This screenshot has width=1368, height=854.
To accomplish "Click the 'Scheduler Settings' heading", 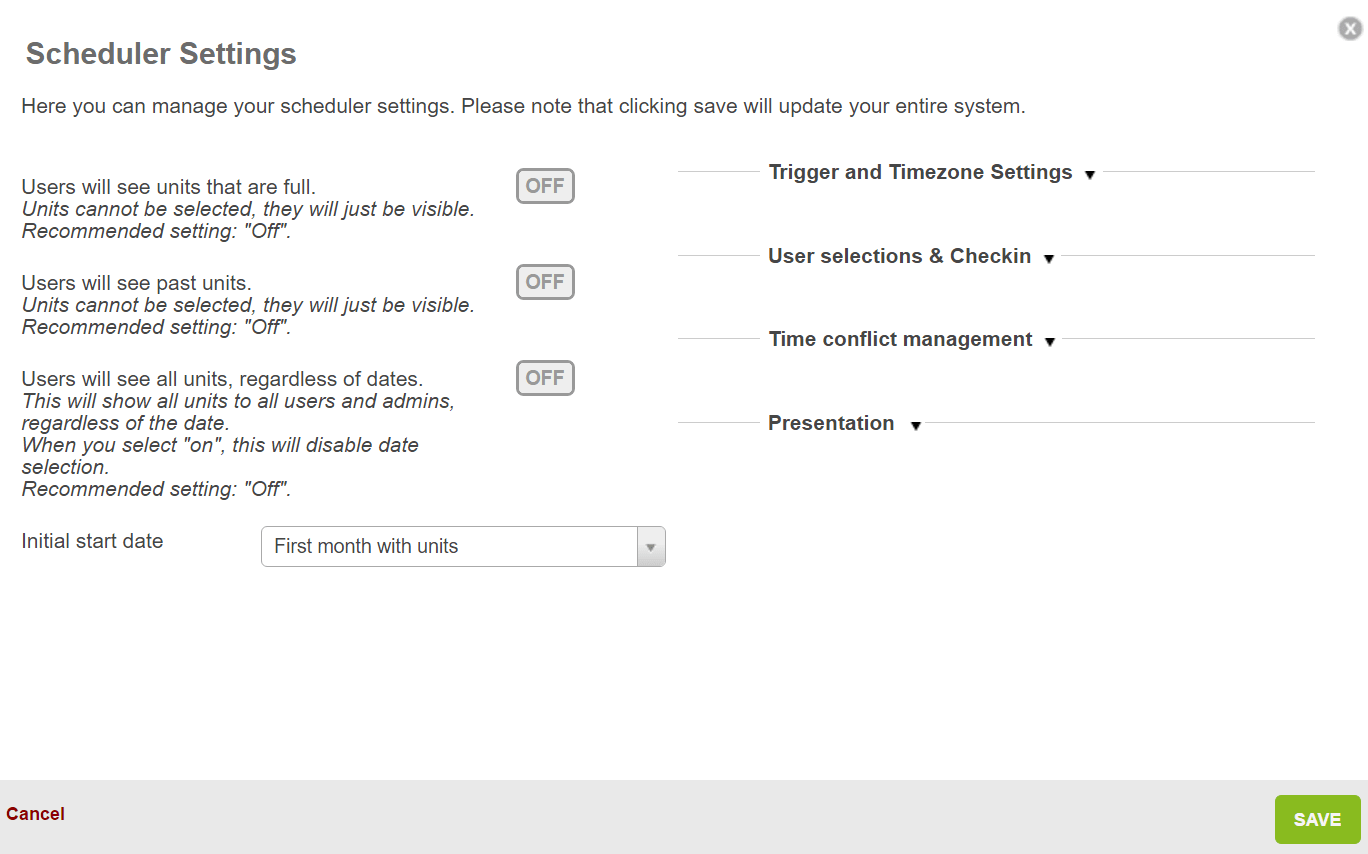I will [x=161, y=53].
